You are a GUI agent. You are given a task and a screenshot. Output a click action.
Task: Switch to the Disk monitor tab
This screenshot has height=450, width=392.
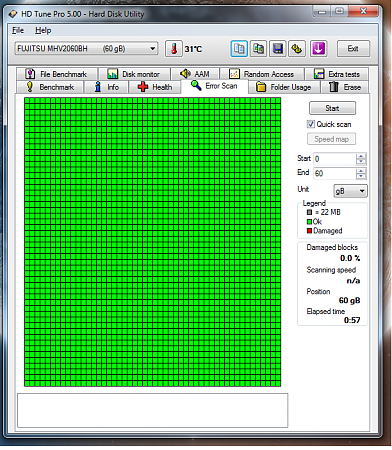(x=134, y=74)
